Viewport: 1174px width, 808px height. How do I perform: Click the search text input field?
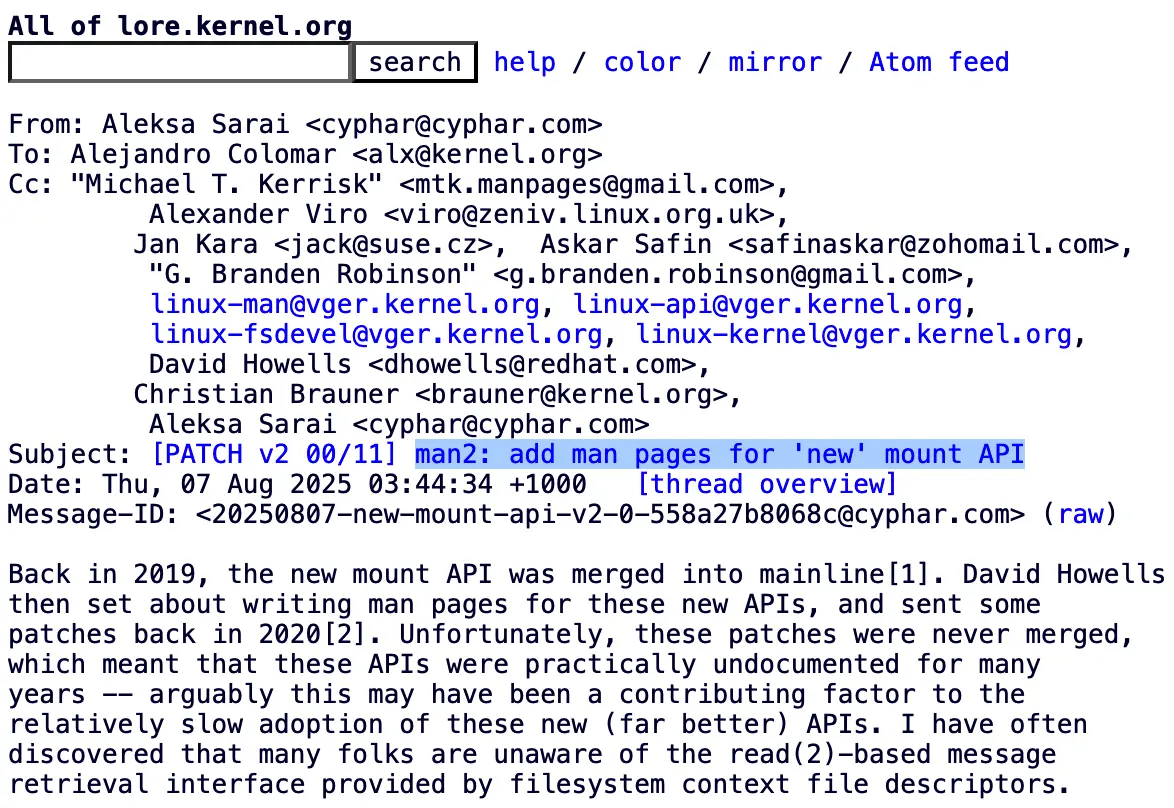click(x=180, y=62)
